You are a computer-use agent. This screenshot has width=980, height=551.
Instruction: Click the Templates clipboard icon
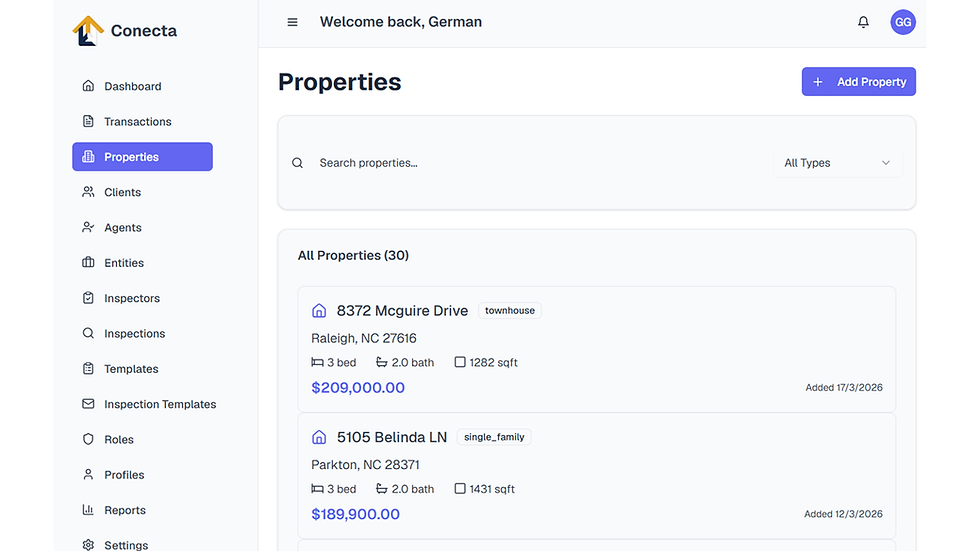coord(88,369)
